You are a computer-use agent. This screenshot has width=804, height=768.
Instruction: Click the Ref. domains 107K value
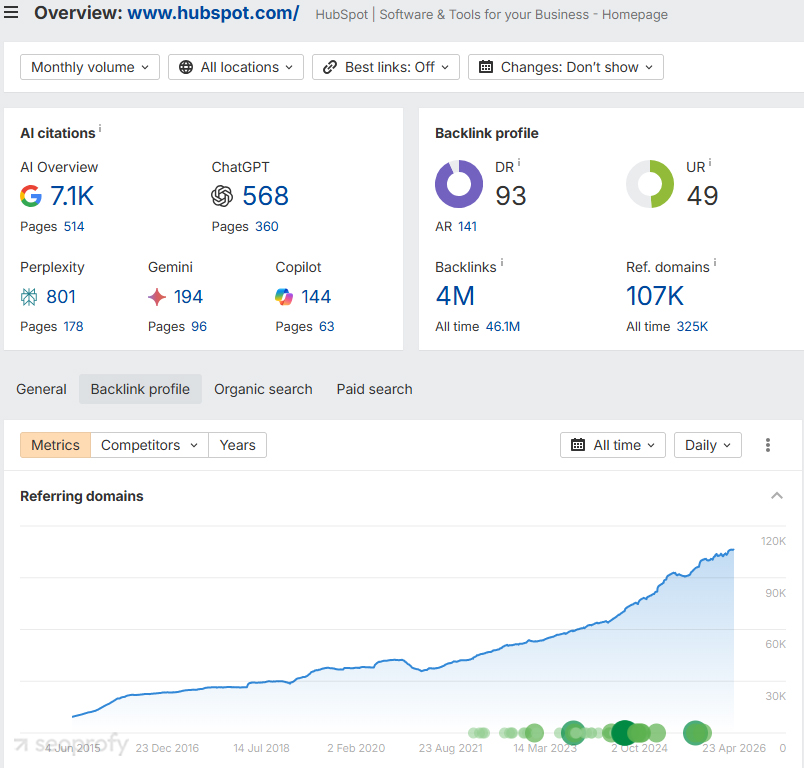coord(655,296)
